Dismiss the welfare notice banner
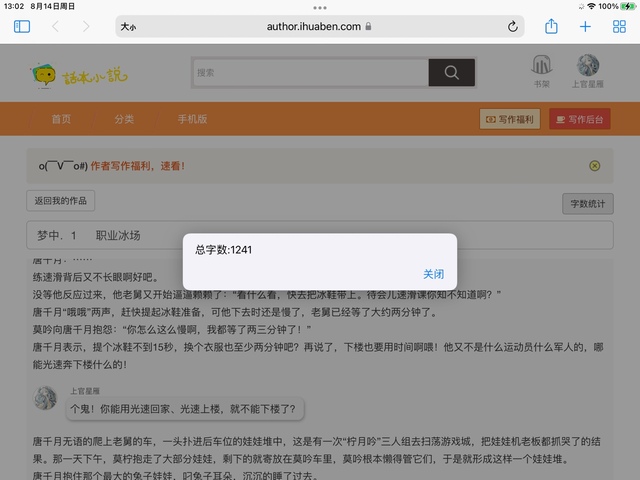Image resolution: width=640 pixels, height=480 pixels. 595,166
